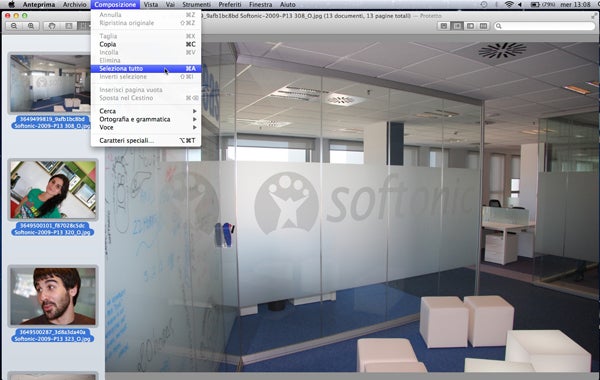
Task: Open the Wi-Fi status menu
Action: 509,5
